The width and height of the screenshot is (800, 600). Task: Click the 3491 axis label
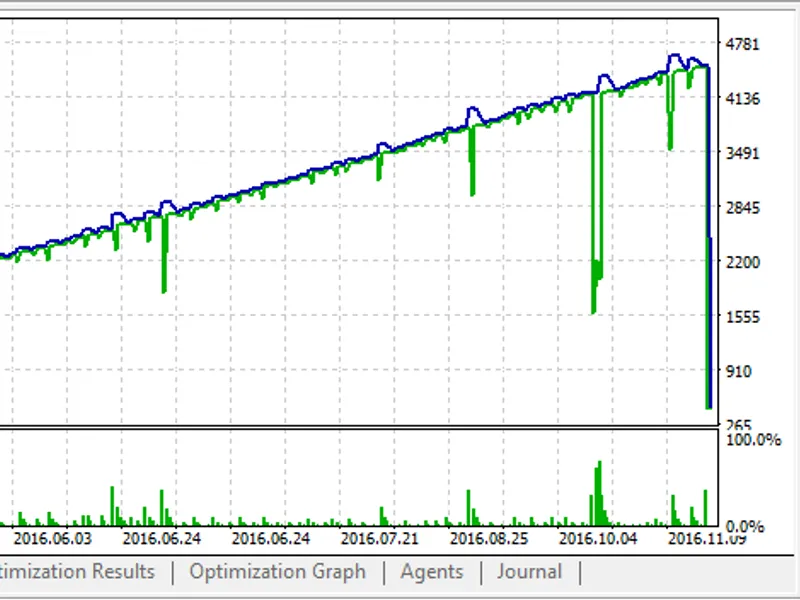tap(742, 153)
